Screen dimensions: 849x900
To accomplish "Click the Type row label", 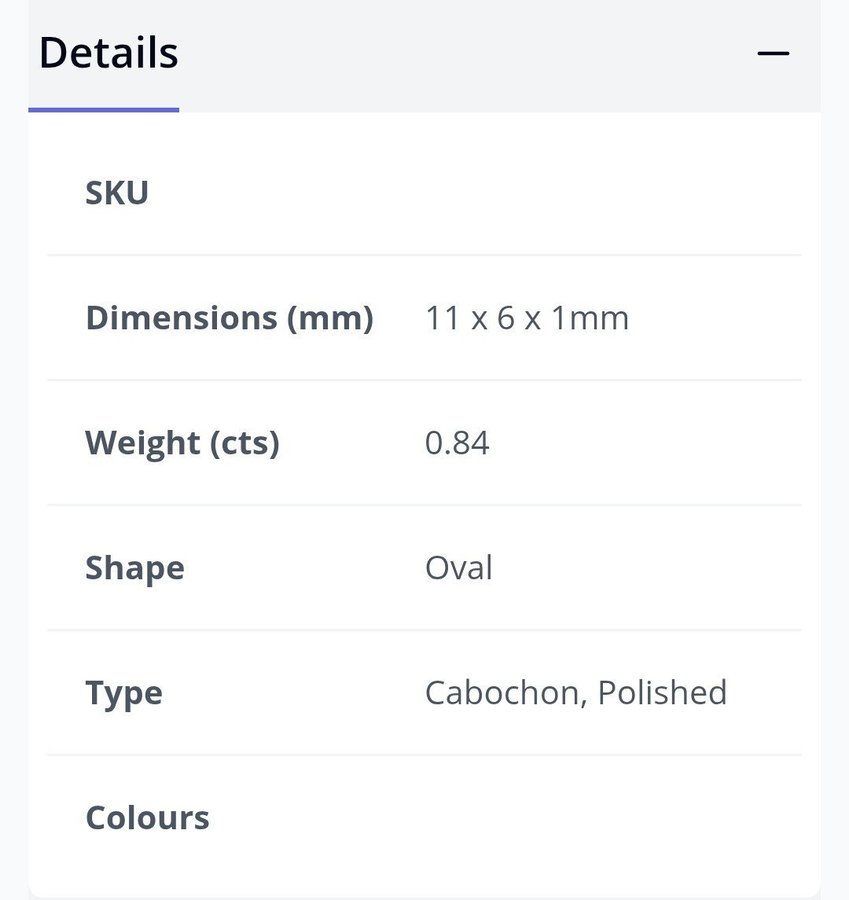I will pos(124,693).
